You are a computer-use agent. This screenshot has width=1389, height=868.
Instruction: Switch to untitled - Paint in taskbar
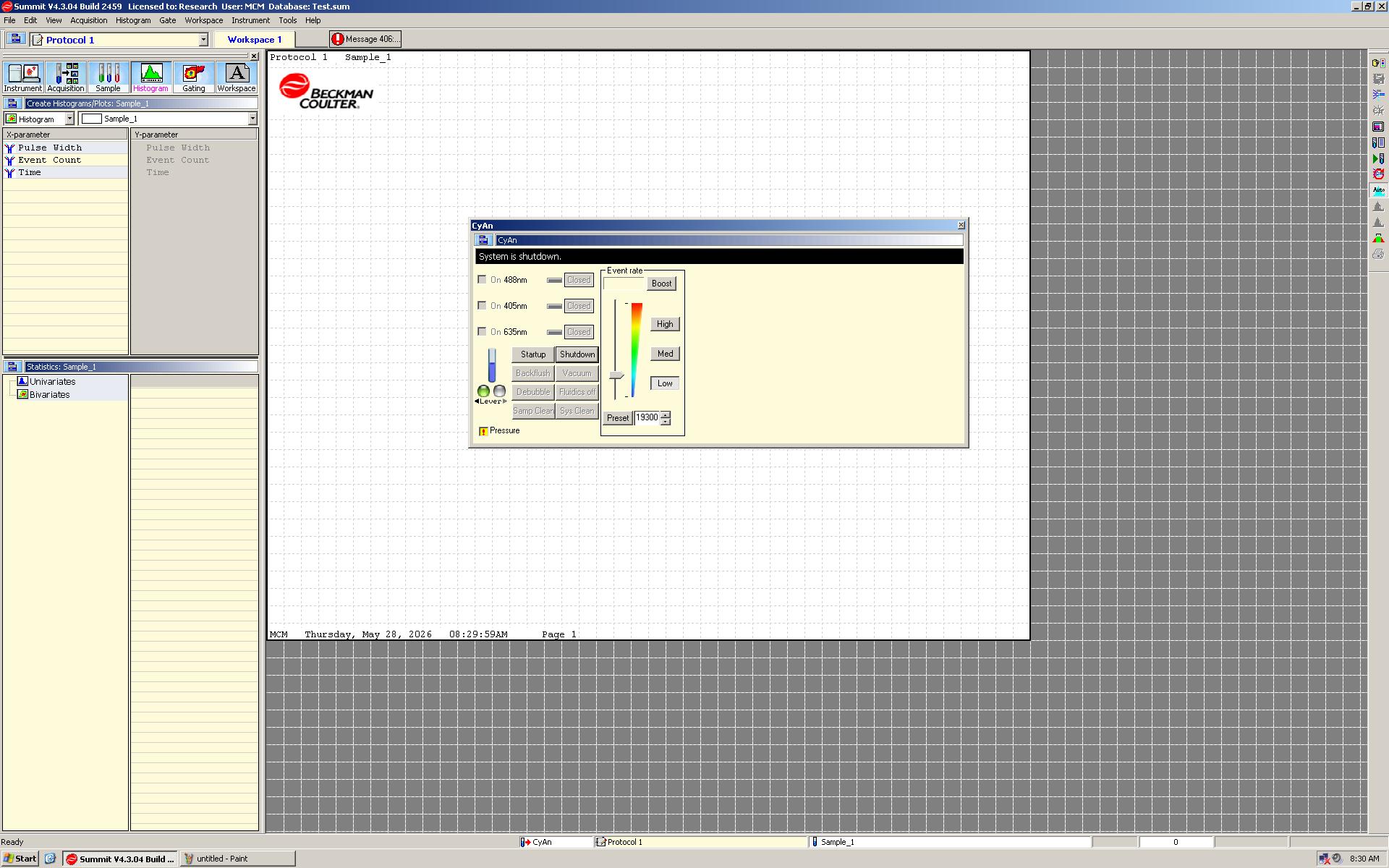pos(238,859)
